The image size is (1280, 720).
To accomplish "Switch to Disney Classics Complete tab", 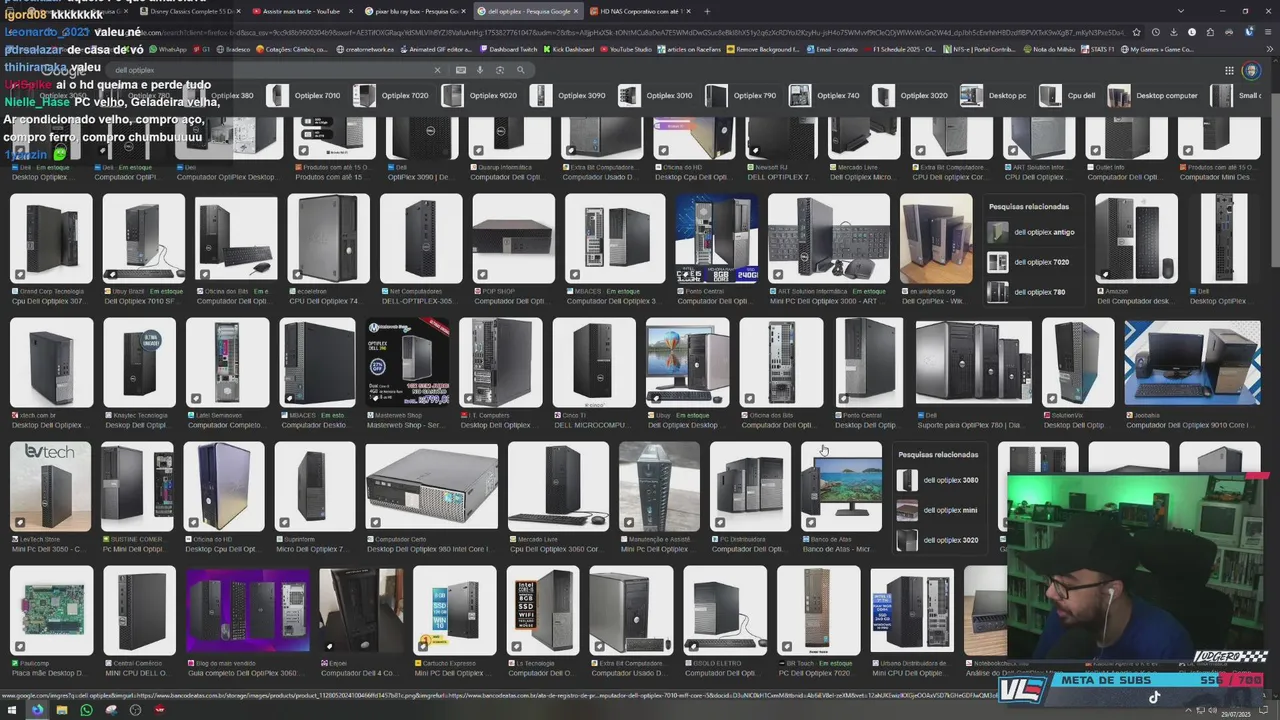I will 186,11.
